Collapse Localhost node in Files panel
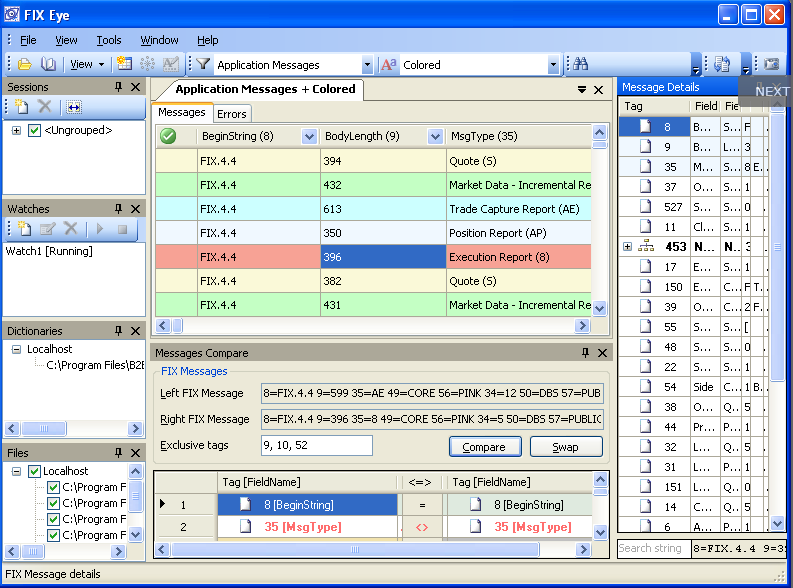Viewport: 793px width, 588px height. tap(16, 471)
